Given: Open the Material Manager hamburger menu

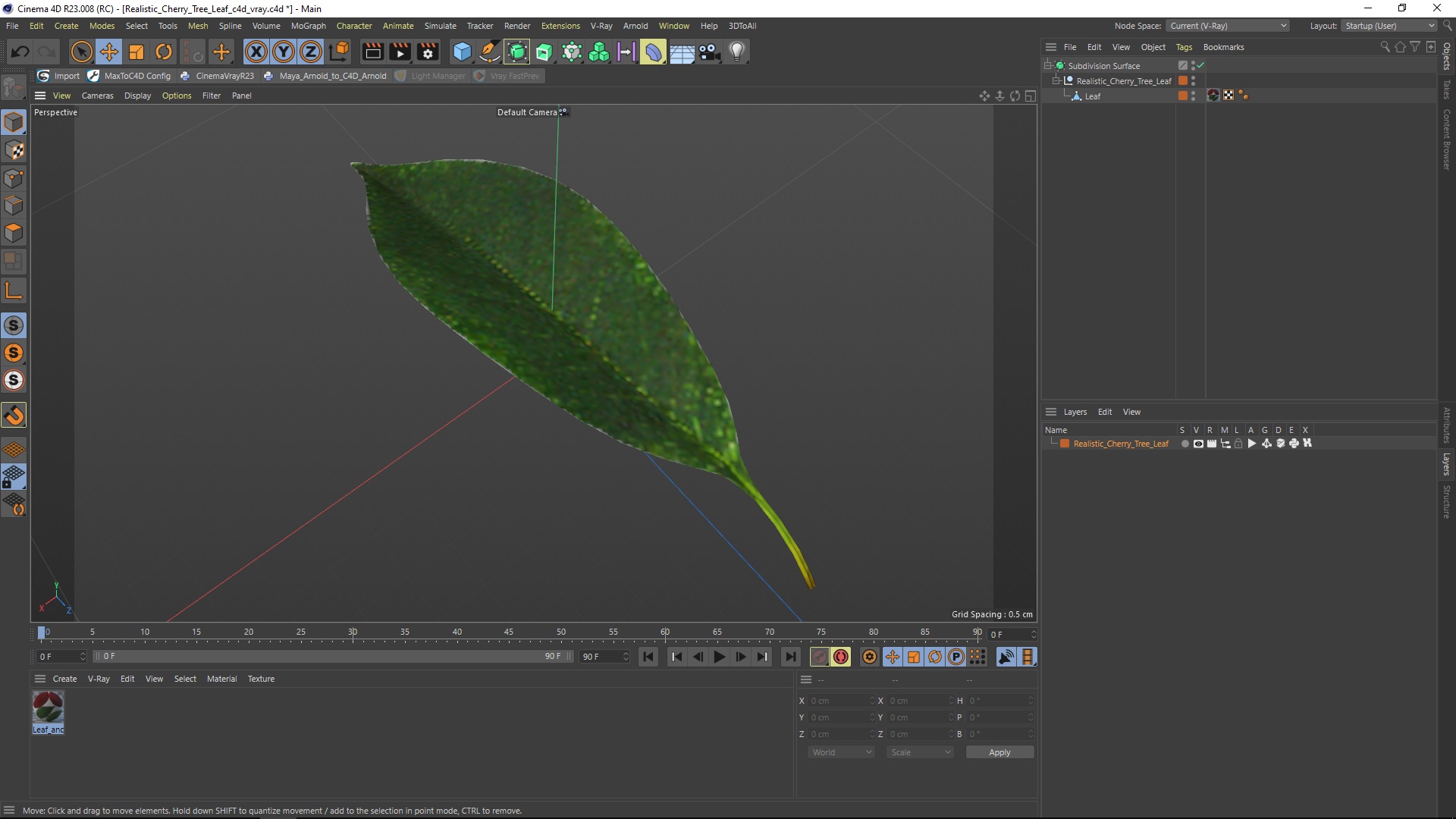Looking at the screenshot, I should coord(40,679).
